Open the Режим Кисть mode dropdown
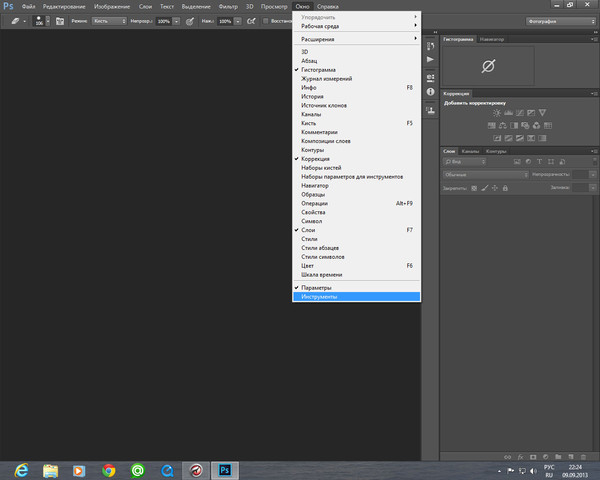 pos(109,21)
